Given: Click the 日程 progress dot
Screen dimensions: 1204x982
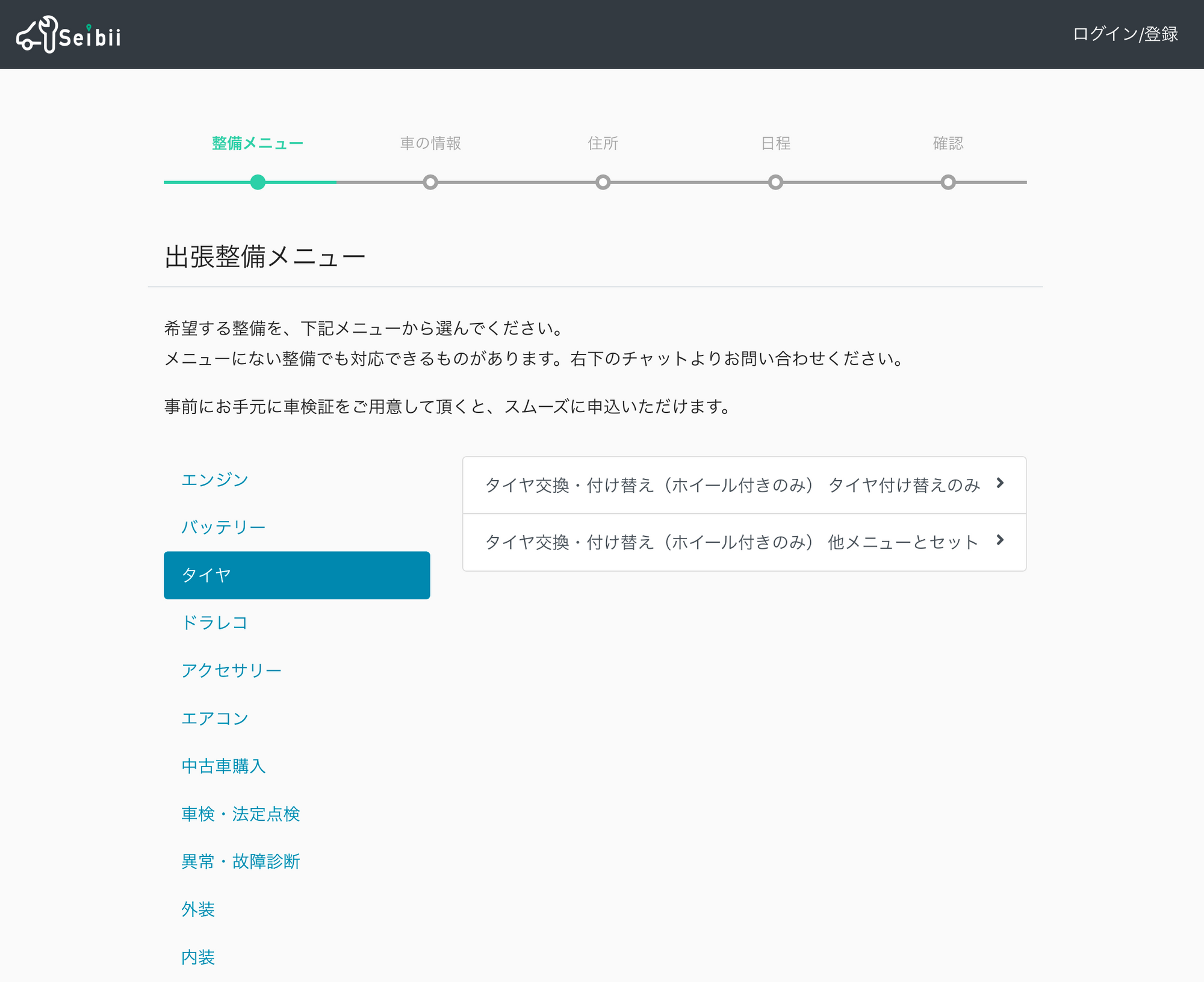Looking at the screenshot, I should click(775, 182).
